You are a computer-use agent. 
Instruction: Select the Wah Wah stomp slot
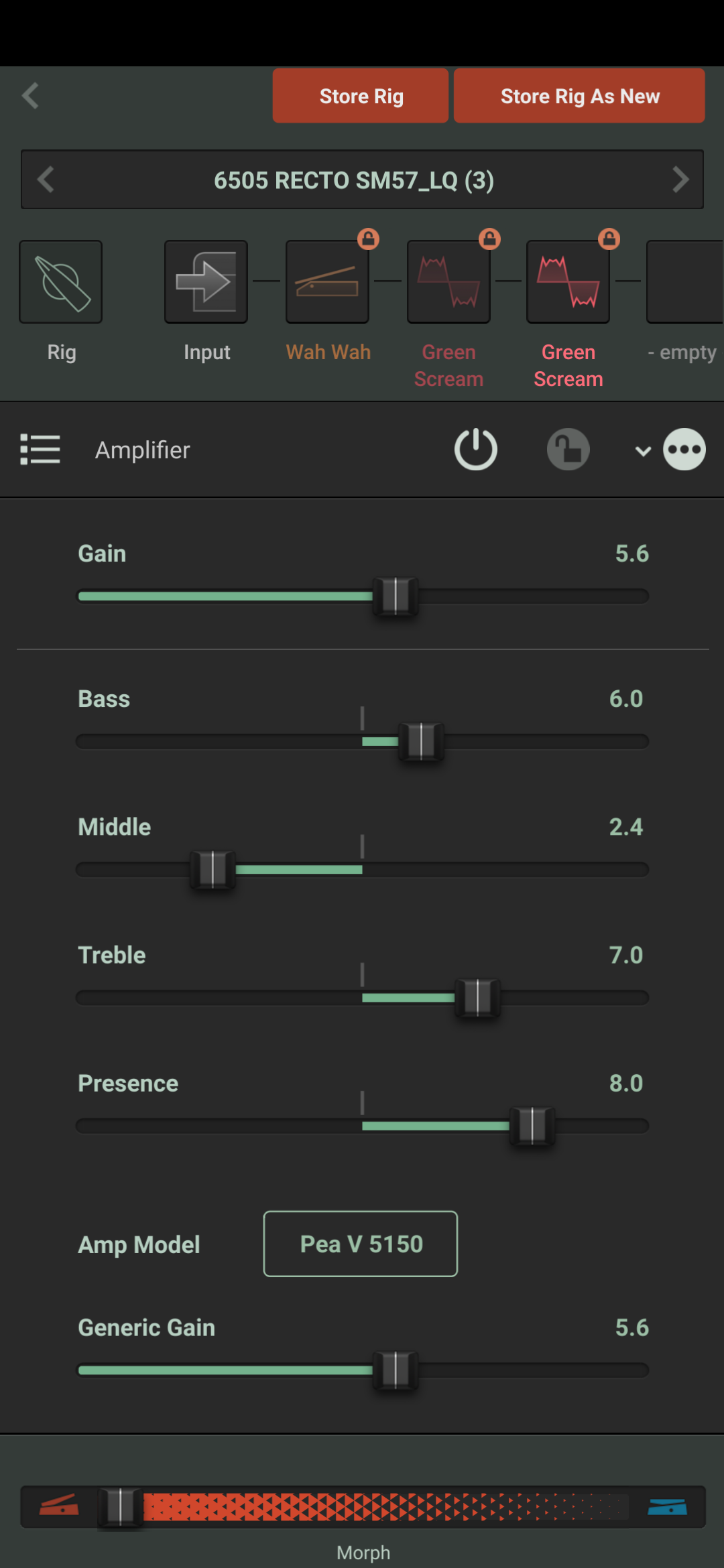[327, 282]
